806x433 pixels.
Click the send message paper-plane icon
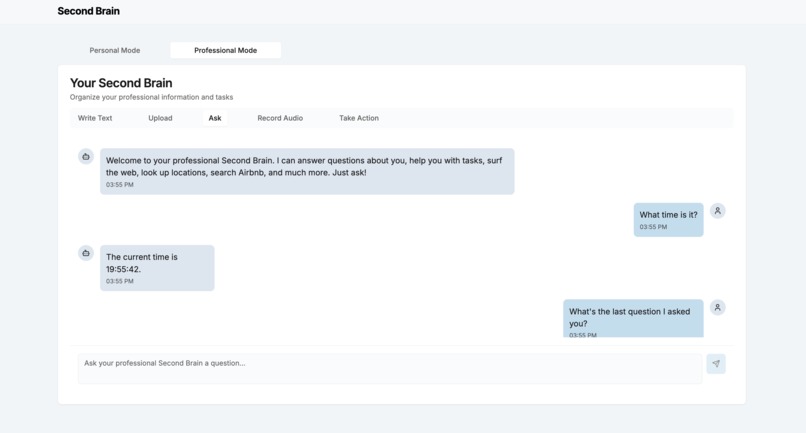click(x=716, y=364)
